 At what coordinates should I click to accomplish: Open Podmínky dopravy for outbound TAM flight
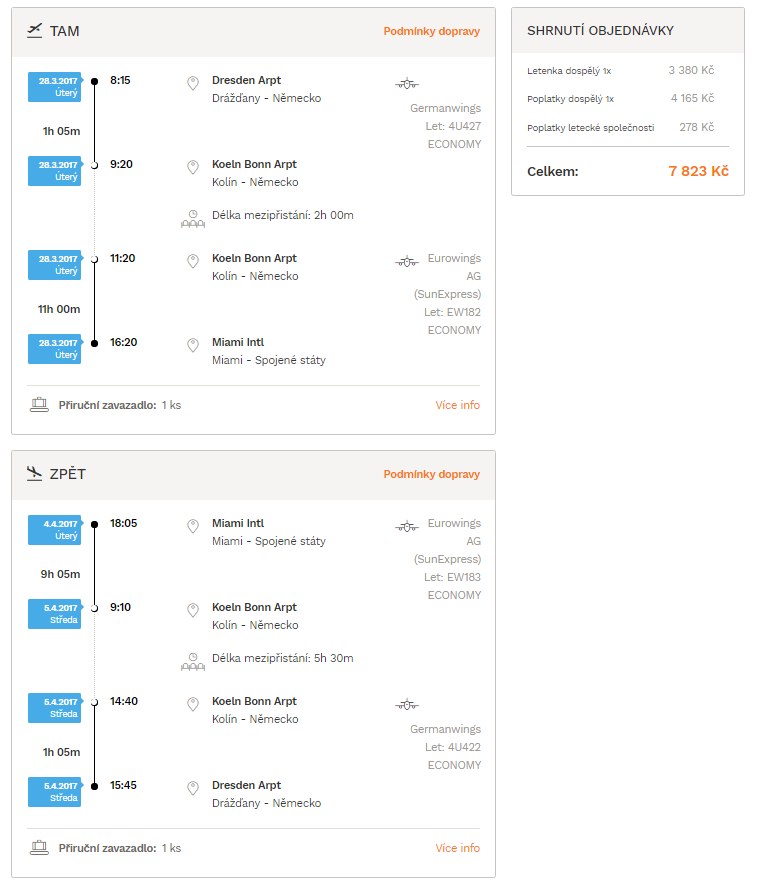pos(432,31)
